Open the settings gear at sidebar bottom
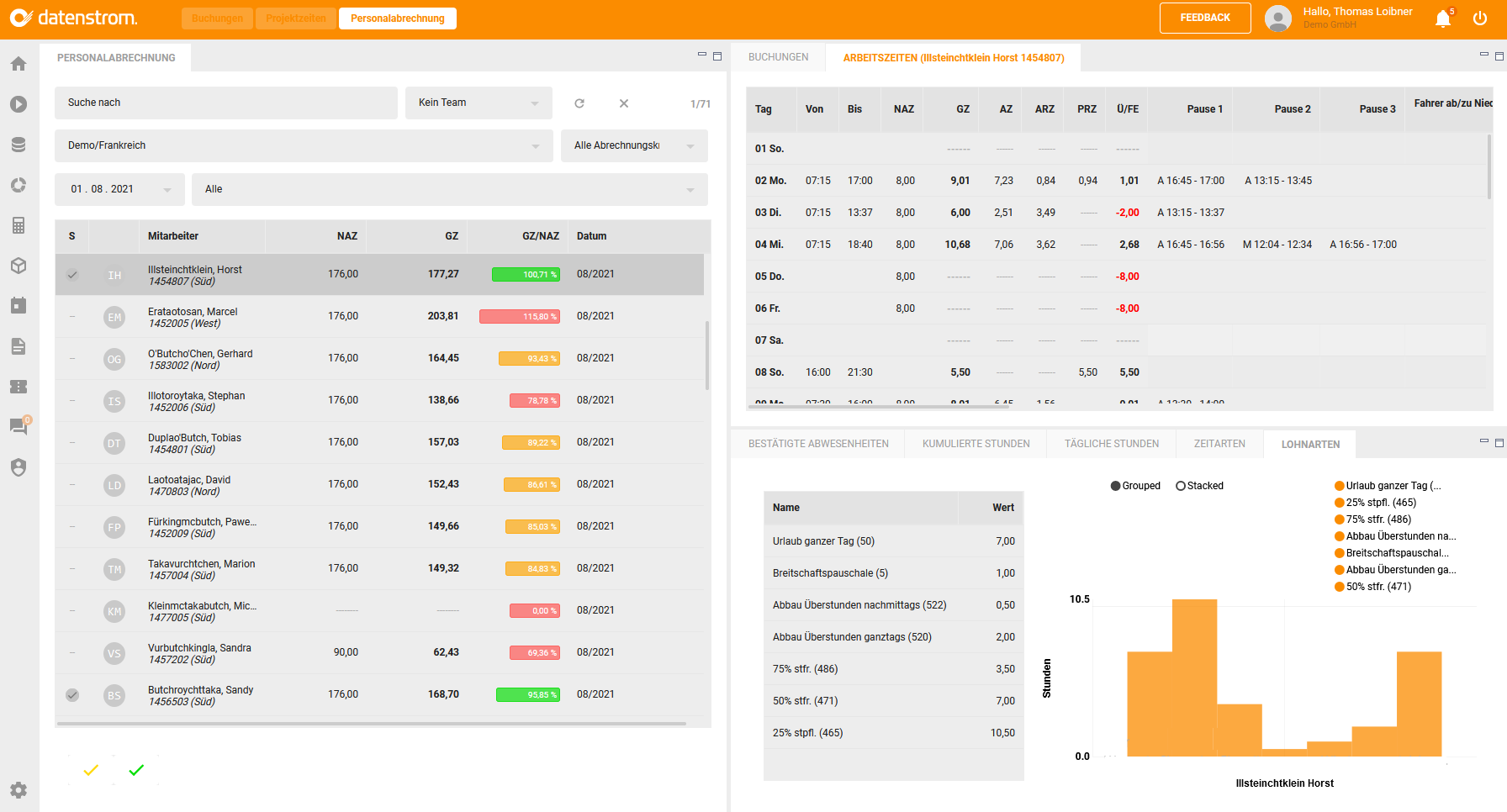Viewport: 1507px width, 812px height. click(x=18, y=790)
